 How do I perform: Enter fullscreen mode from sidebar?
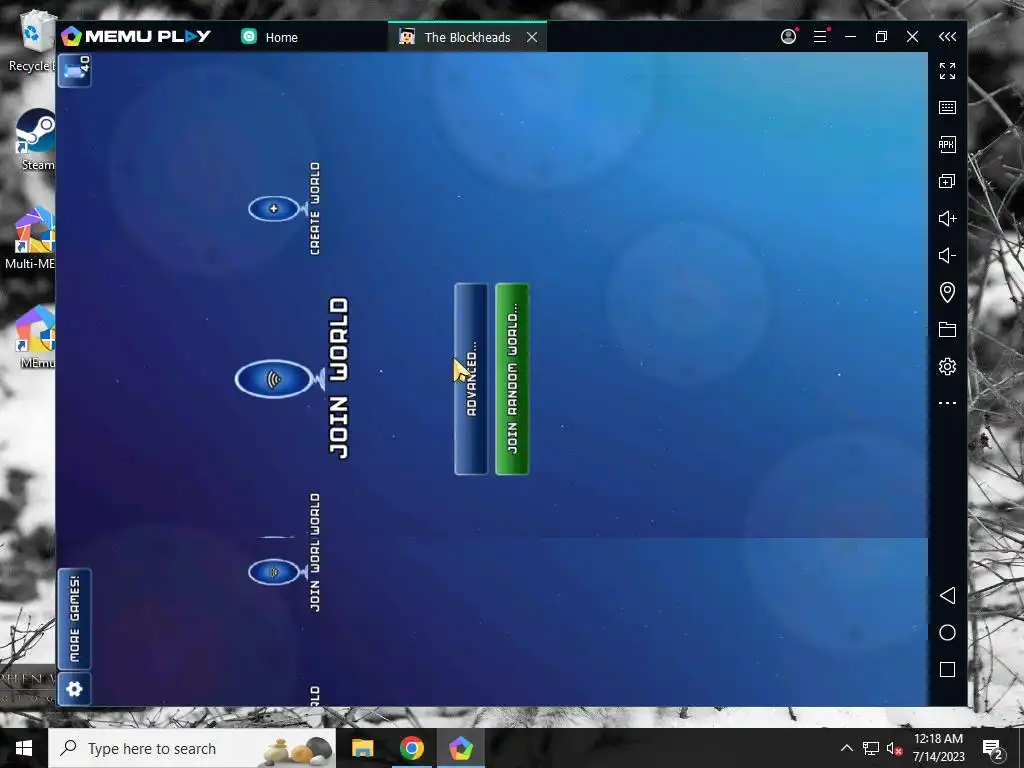point(948,71)
